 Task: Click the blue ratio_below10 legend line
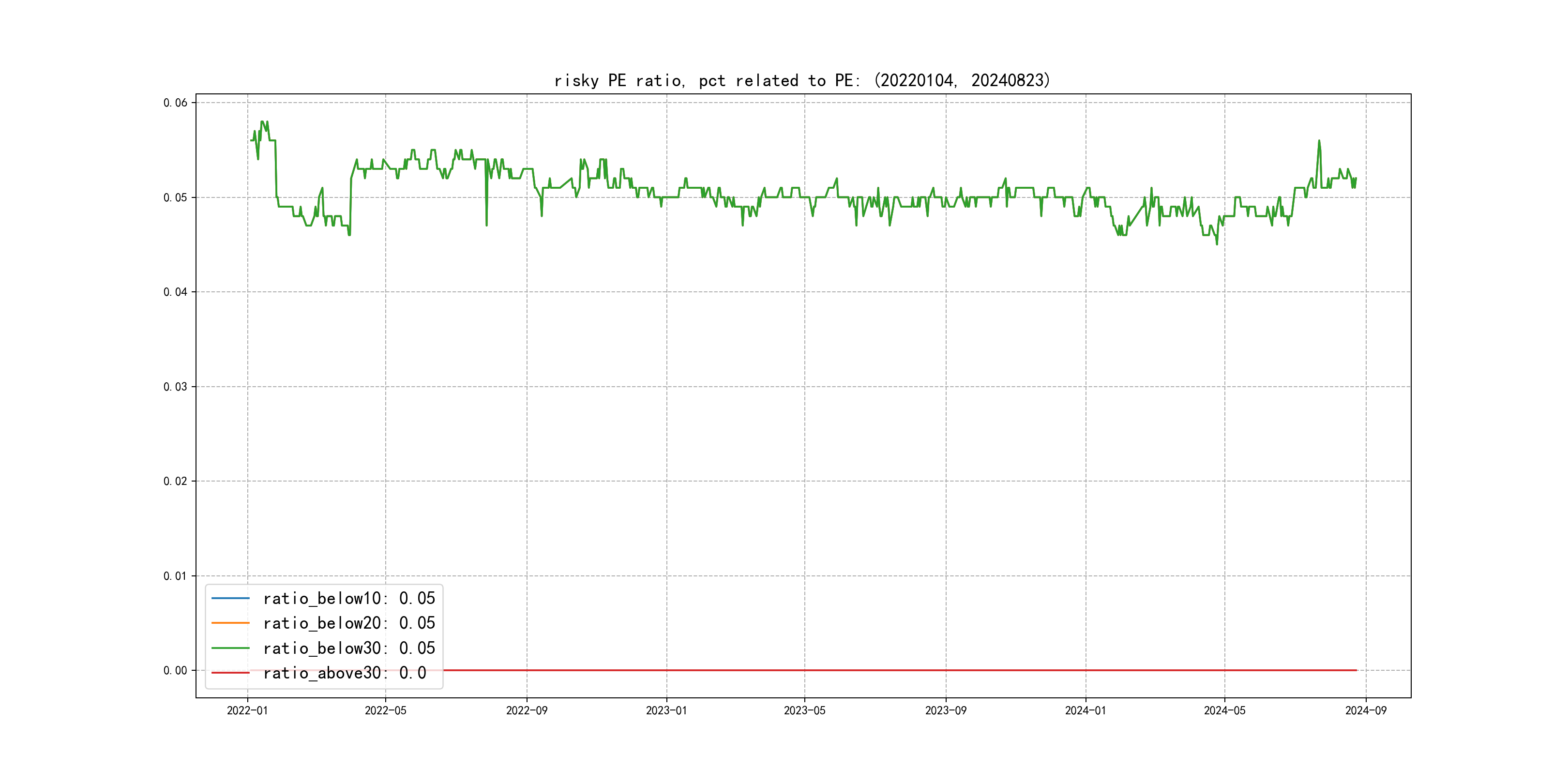pos(230,598)
